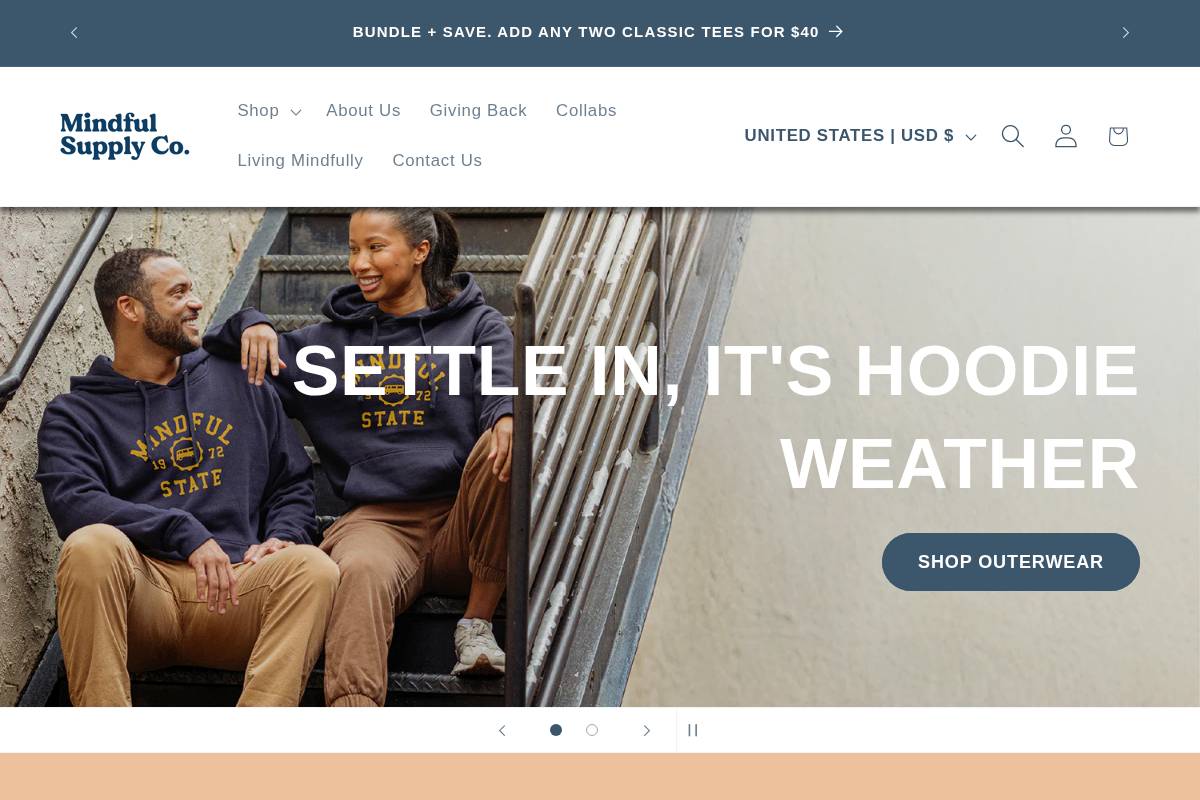Select the second slideshow dot
The height and width of the screenshot is (800, 1200).
[x=592, y=730]
